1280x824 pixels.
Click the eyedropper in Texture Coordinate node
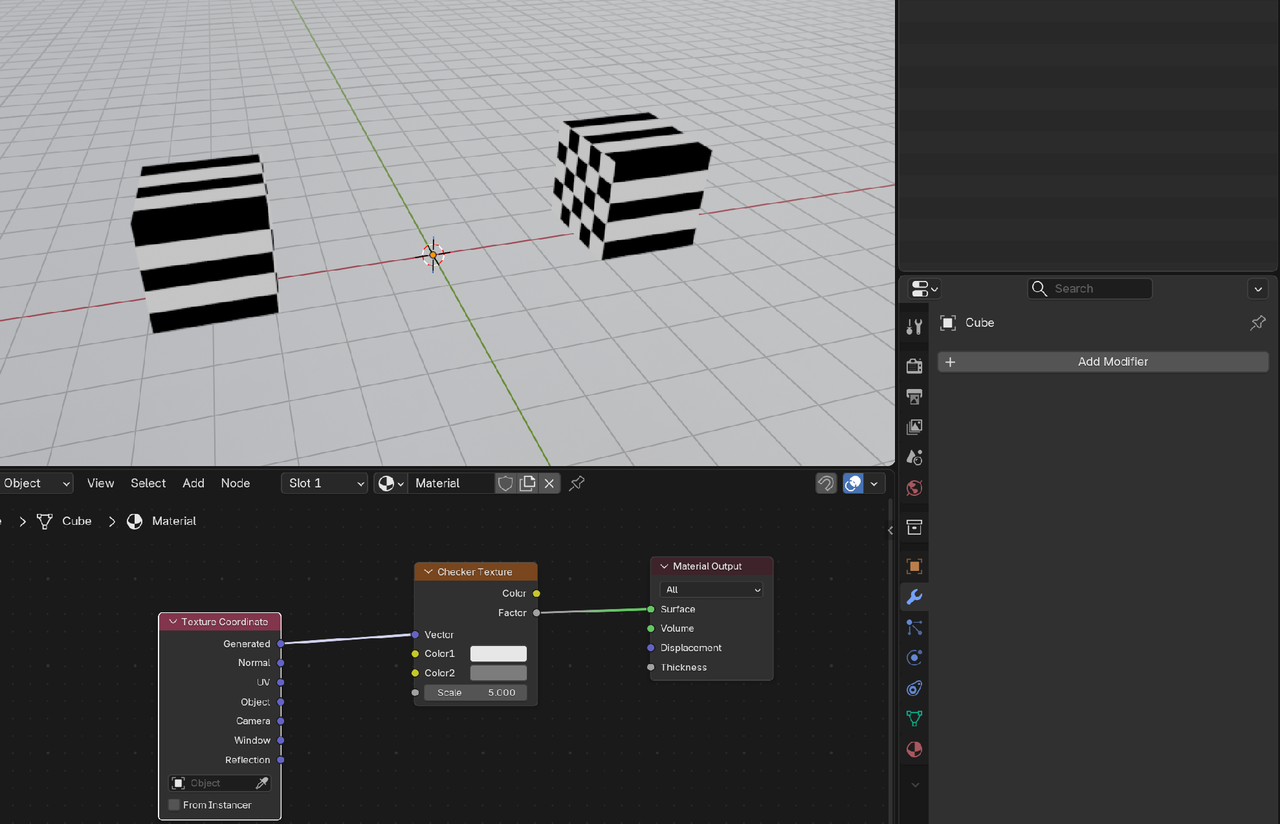[x=263, y=783]
